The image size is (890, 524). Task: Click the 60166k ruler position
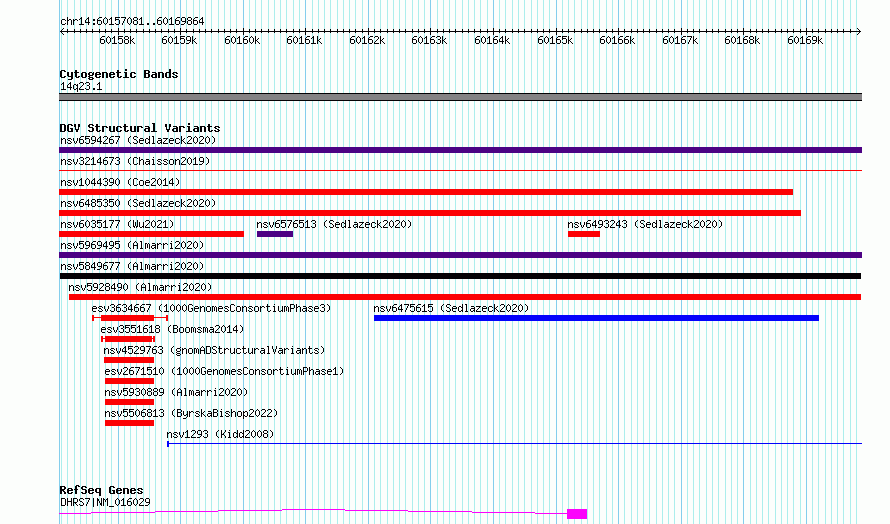click(x=617, y=40)
